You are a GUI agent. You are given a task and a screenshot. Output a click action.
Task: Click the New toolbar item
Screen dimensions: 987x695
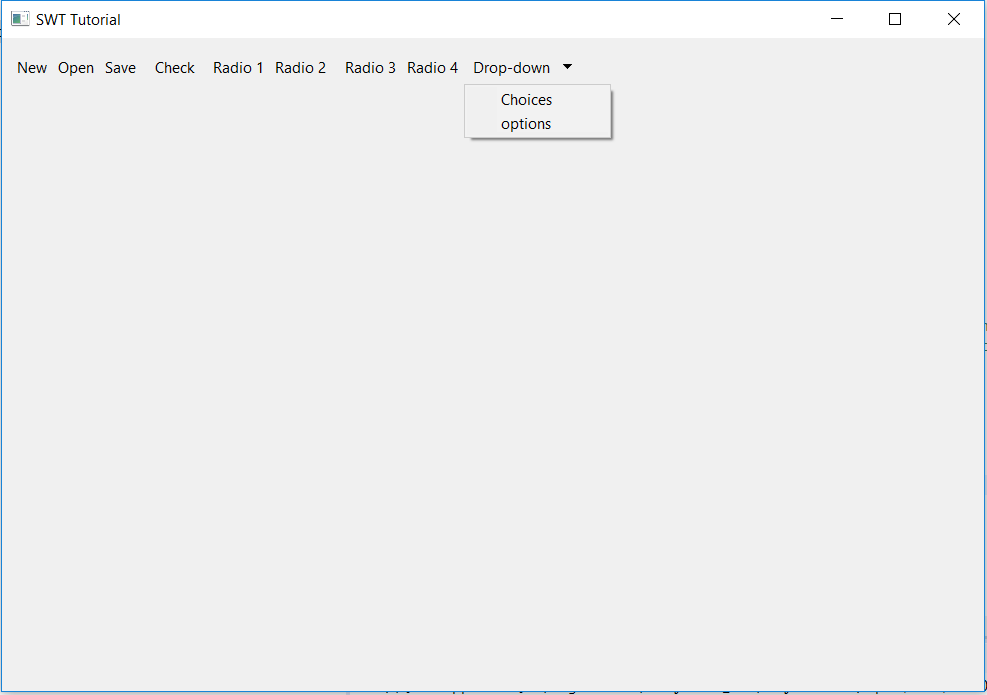31,67
